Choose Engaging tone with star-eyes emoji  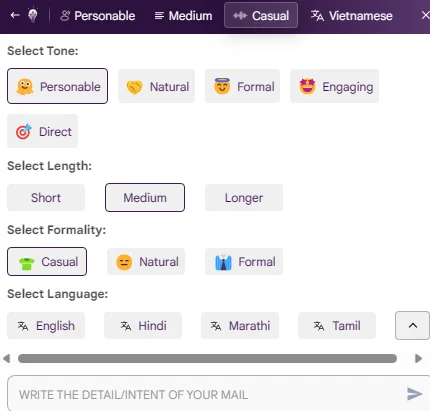[334, 86]
